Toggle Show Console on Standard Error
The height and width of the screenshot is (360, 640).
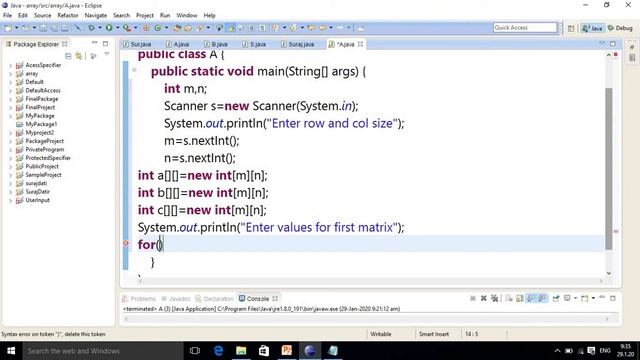[542, 298]
